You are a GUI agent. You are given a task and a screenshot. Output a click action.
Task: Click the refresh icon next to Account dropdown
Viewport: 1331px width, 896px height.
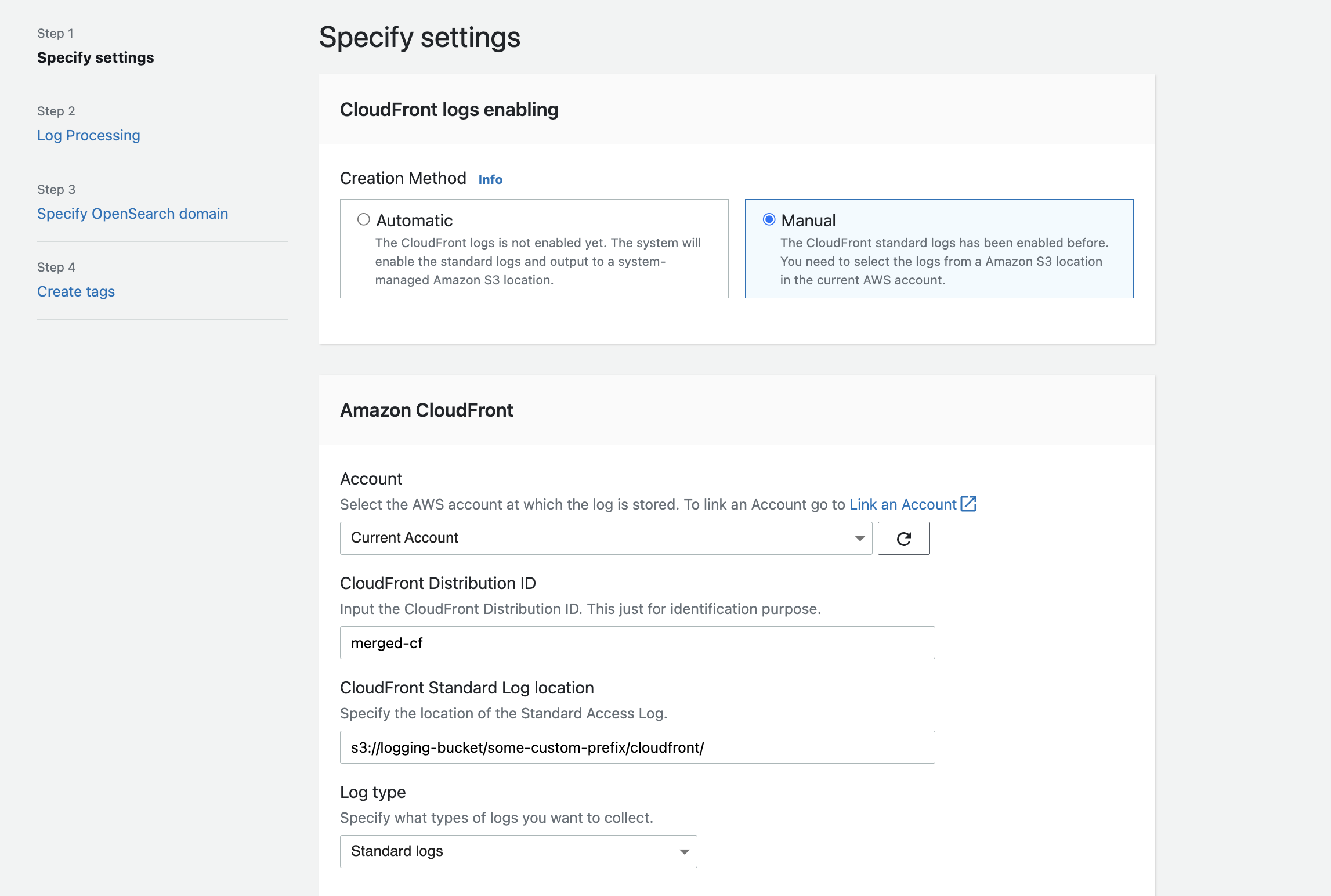click(x=903, y=538)
